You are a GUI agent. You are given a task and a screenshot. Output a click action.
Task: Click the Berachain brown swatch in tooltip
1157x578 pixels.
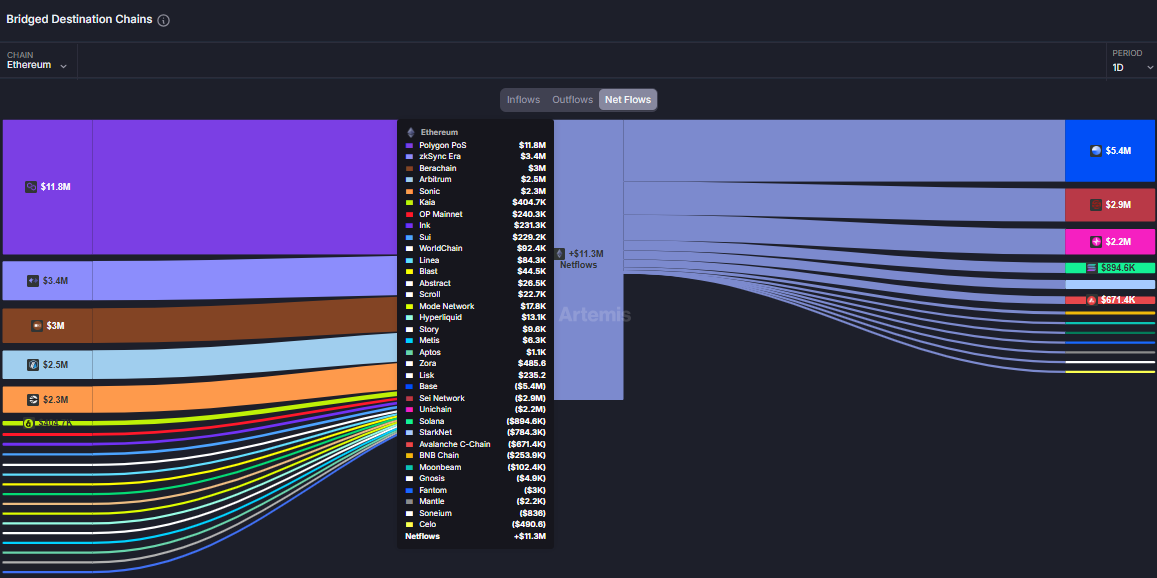(409, 168)
